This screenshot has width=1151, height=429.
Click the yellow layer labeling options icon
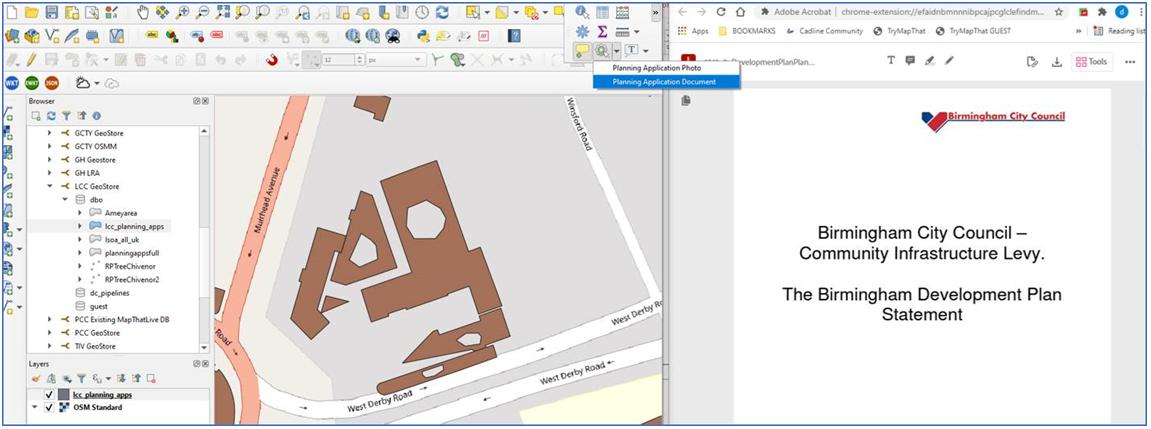pos(152,35)
